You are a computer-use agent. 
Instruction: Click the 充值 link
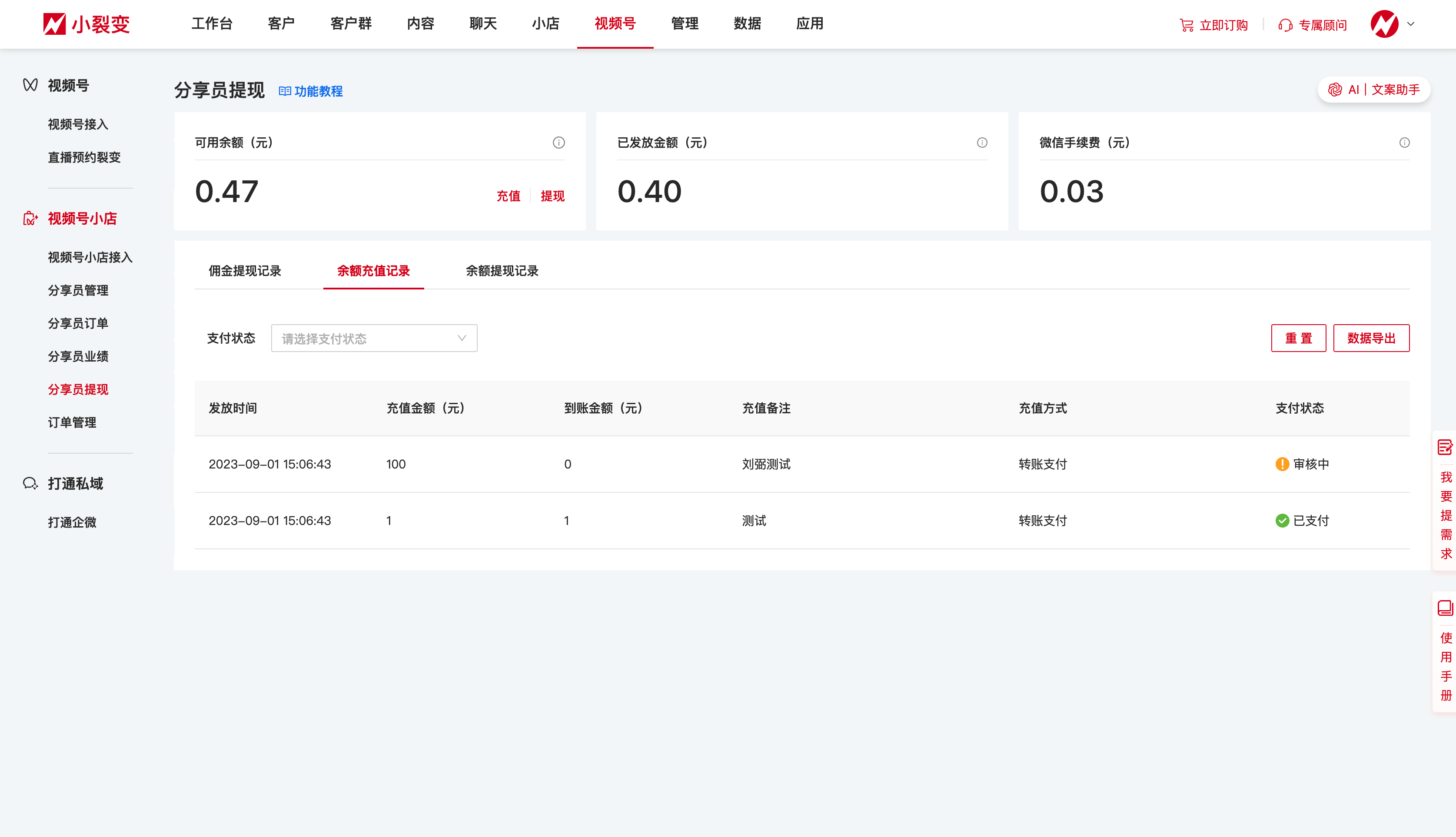(508, 196)
